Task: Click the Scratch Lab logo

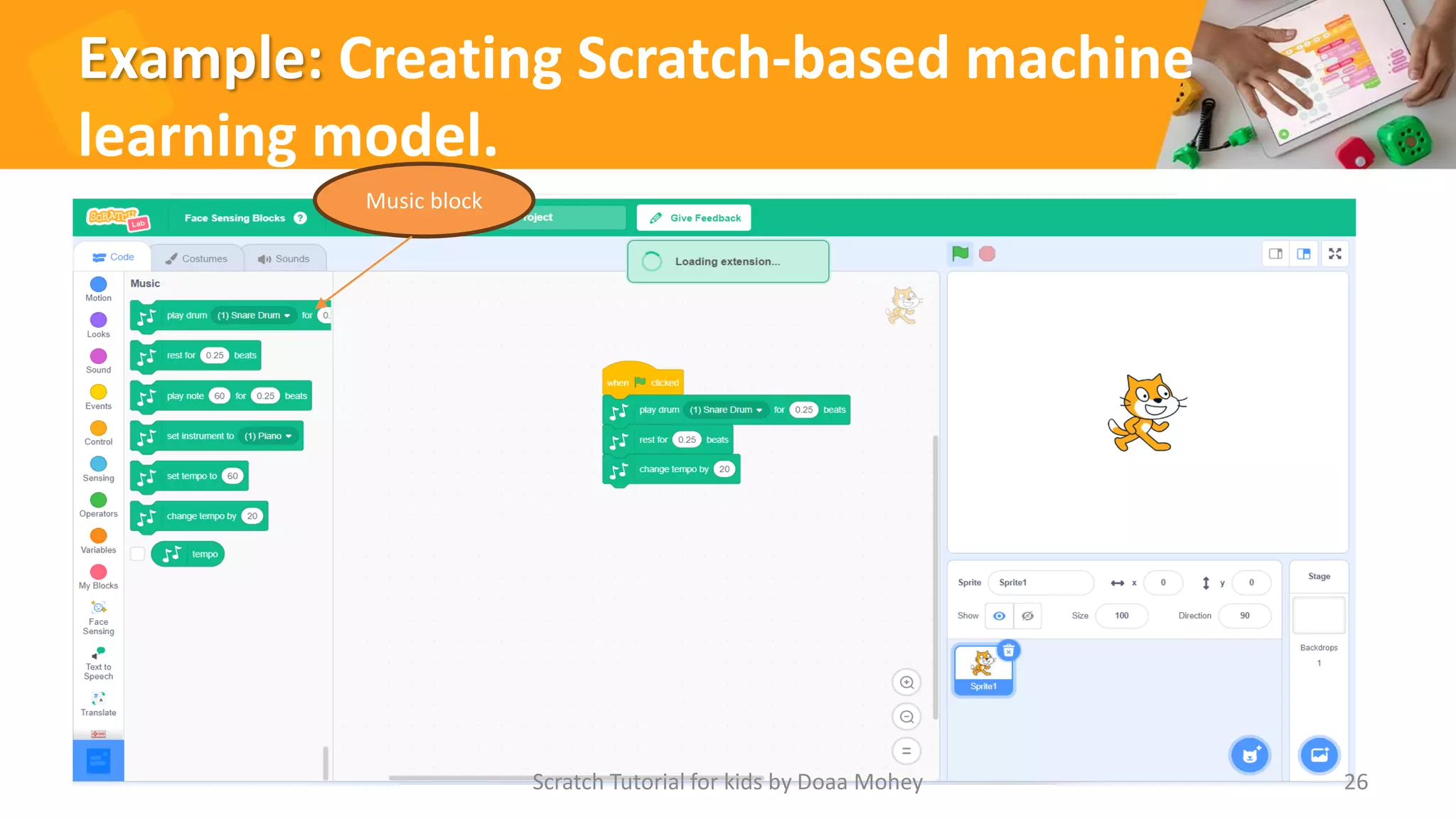Action: tap(118, 218)
